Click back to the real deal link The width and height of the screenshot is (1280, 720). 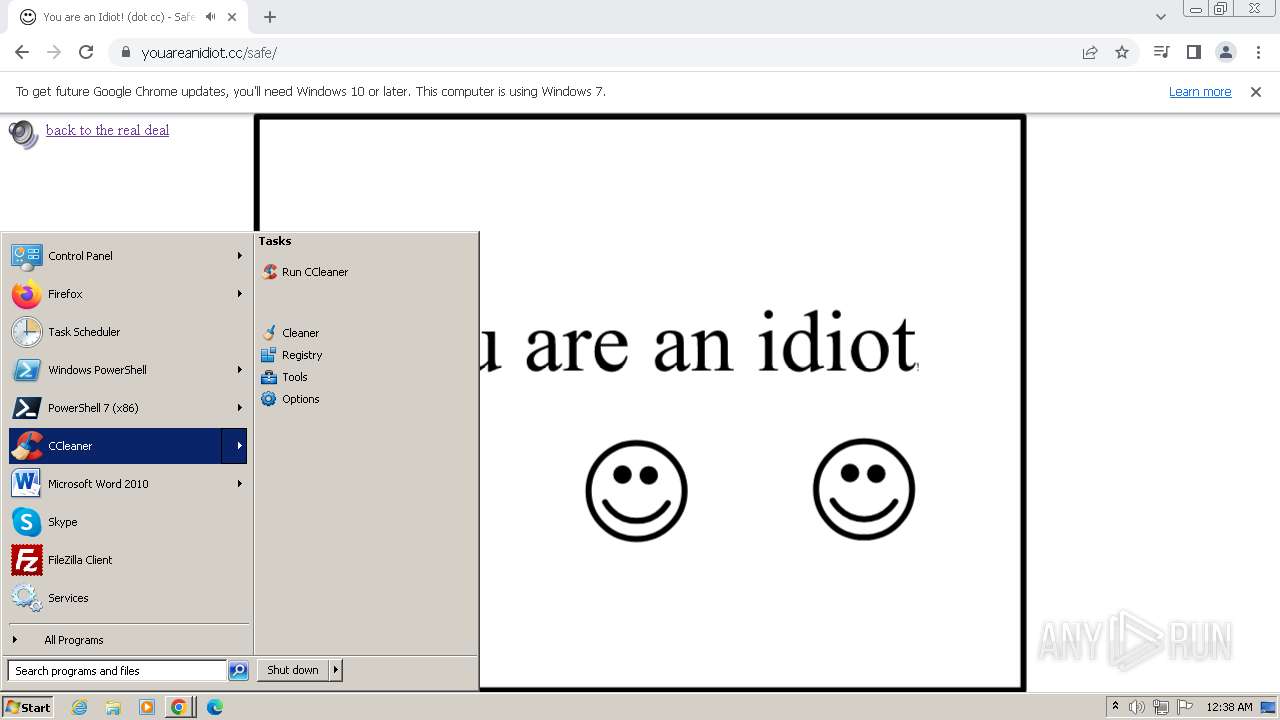tap(107, 130)
